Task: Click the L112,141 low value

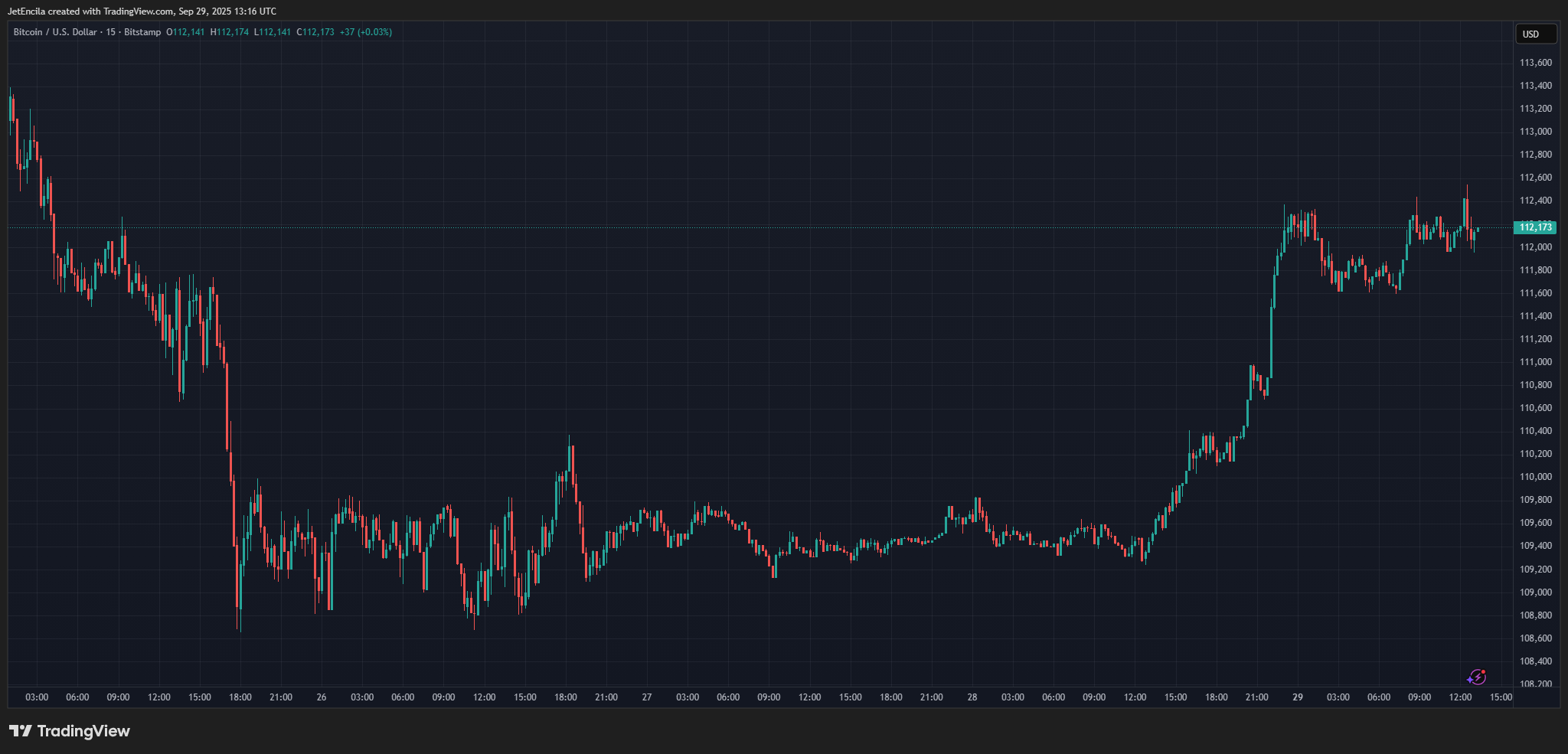Action: [x=273, y=32]
